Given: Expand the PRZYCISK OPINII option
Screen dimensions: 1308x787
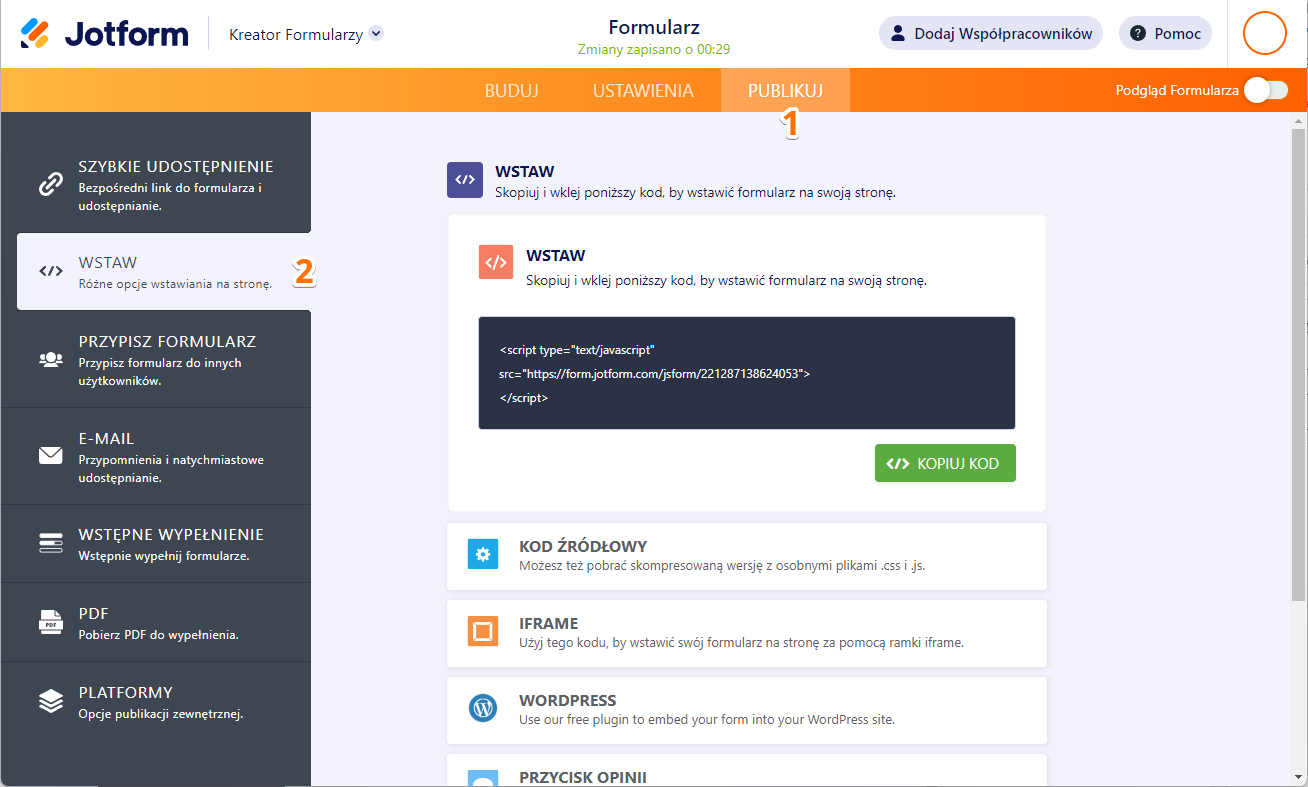Looking at the screenshot, I should coord(747,771).
